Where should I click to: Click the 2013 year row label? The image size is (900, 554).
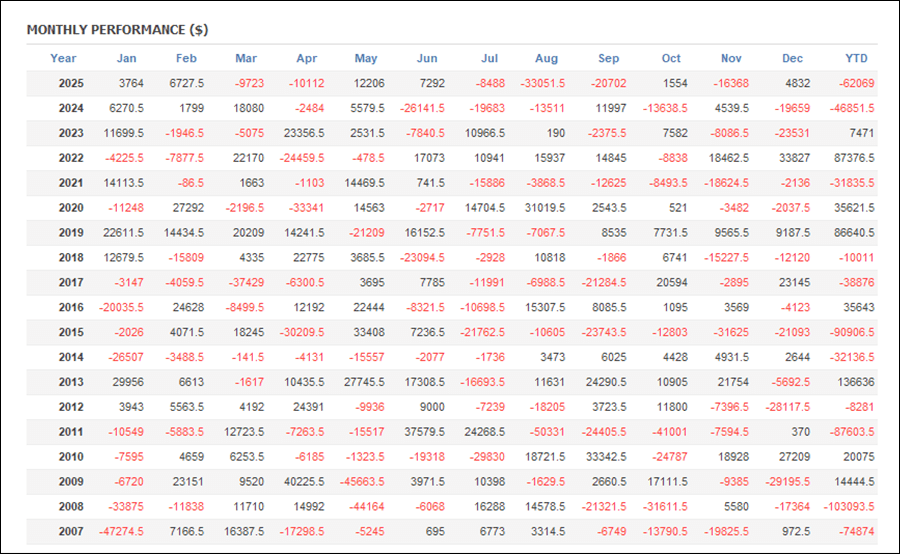(71, 383)
